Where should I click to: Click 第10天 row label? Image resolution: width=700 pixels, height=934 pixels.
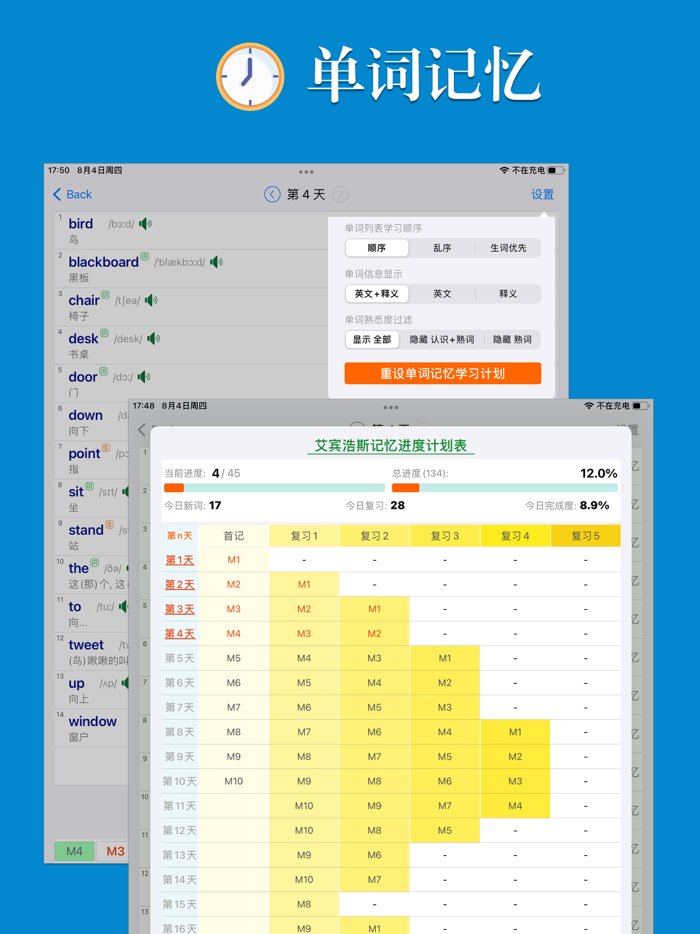179,781
